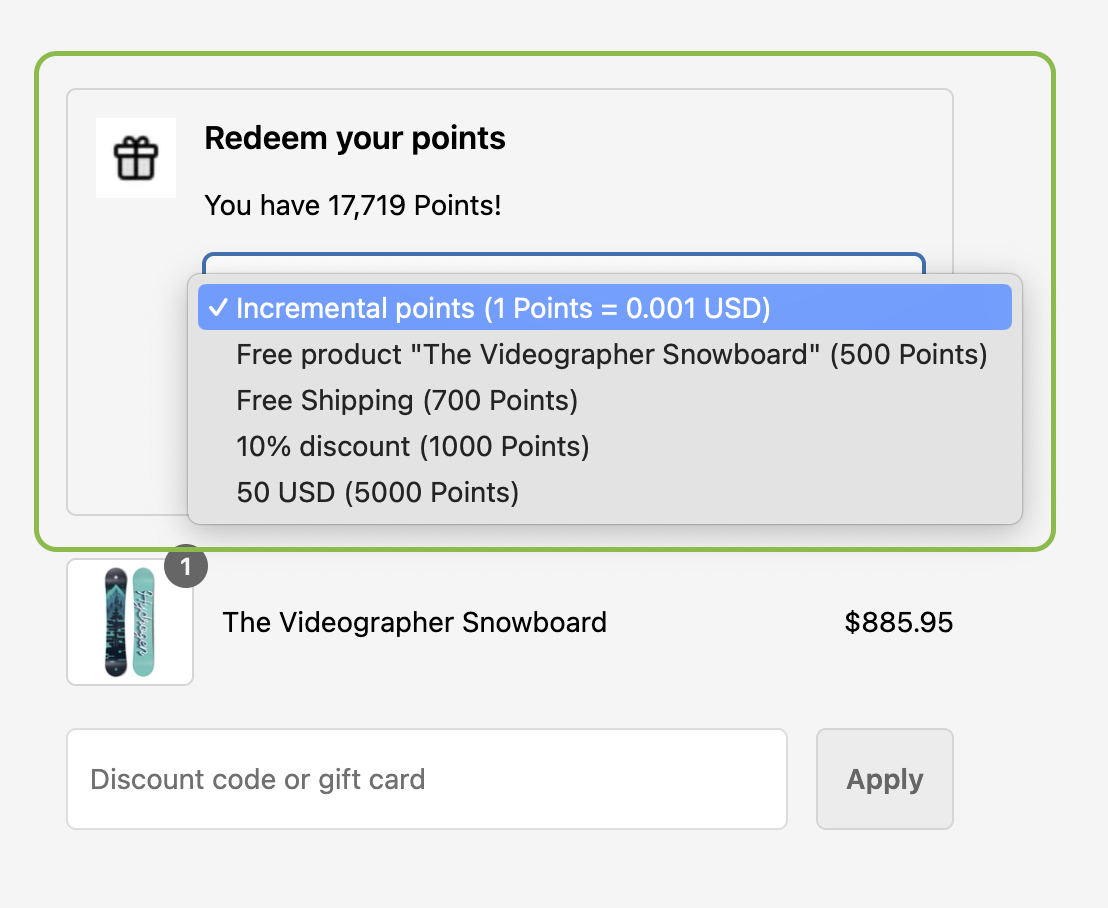The height and width of the screenshot is (908, 1108).
Task: Click "The Videographer Snowboard" product title
Action: pyautogui.click(x=414, y=622)
